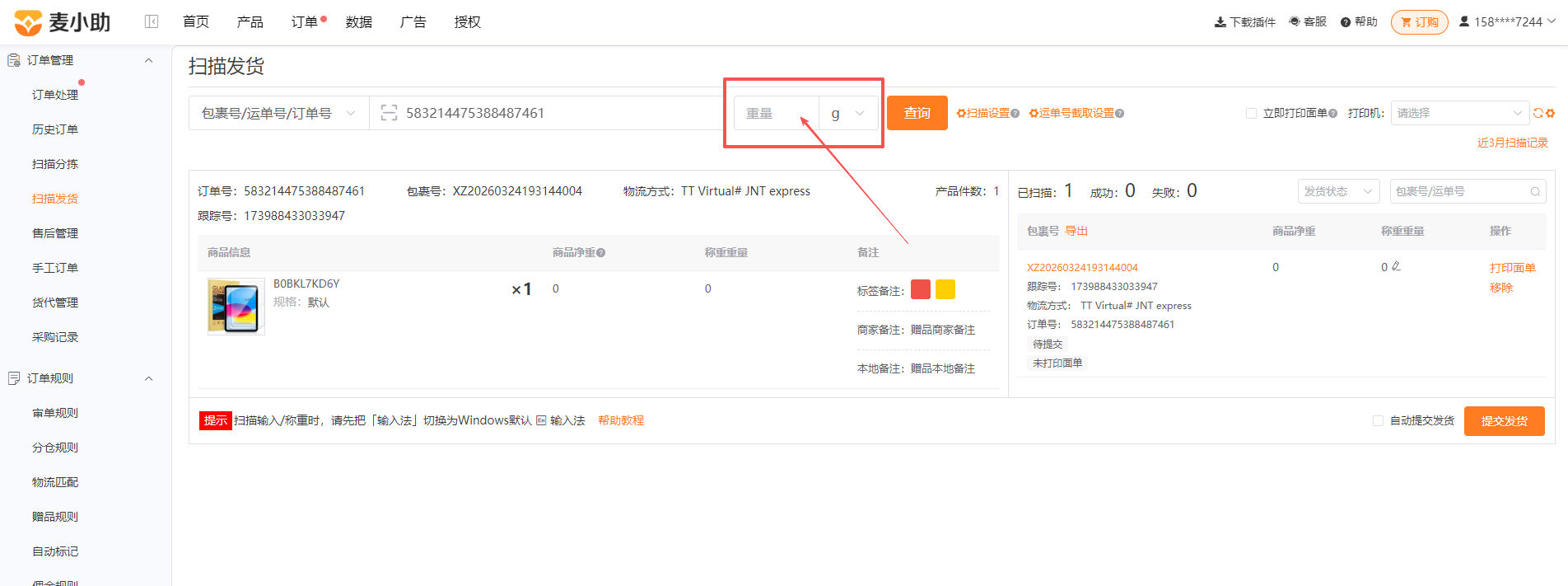Click 打印面单 for package XZ20260324193144004
This screenshot has height=586, width=1568.
1513,268
